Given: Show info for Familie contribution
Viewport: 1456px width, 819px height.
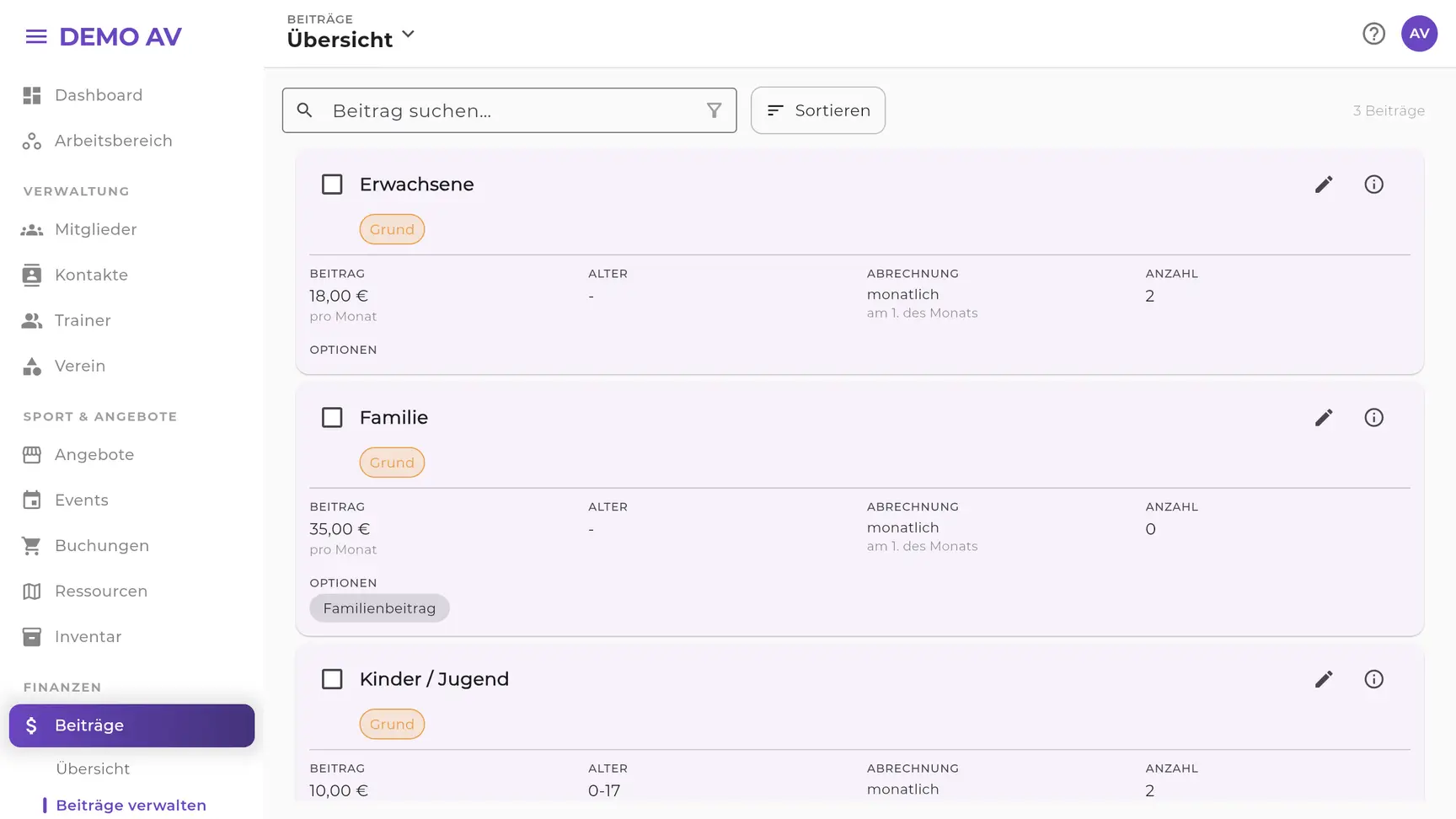Looking at the screenshot, I should tap(1373, 418).
